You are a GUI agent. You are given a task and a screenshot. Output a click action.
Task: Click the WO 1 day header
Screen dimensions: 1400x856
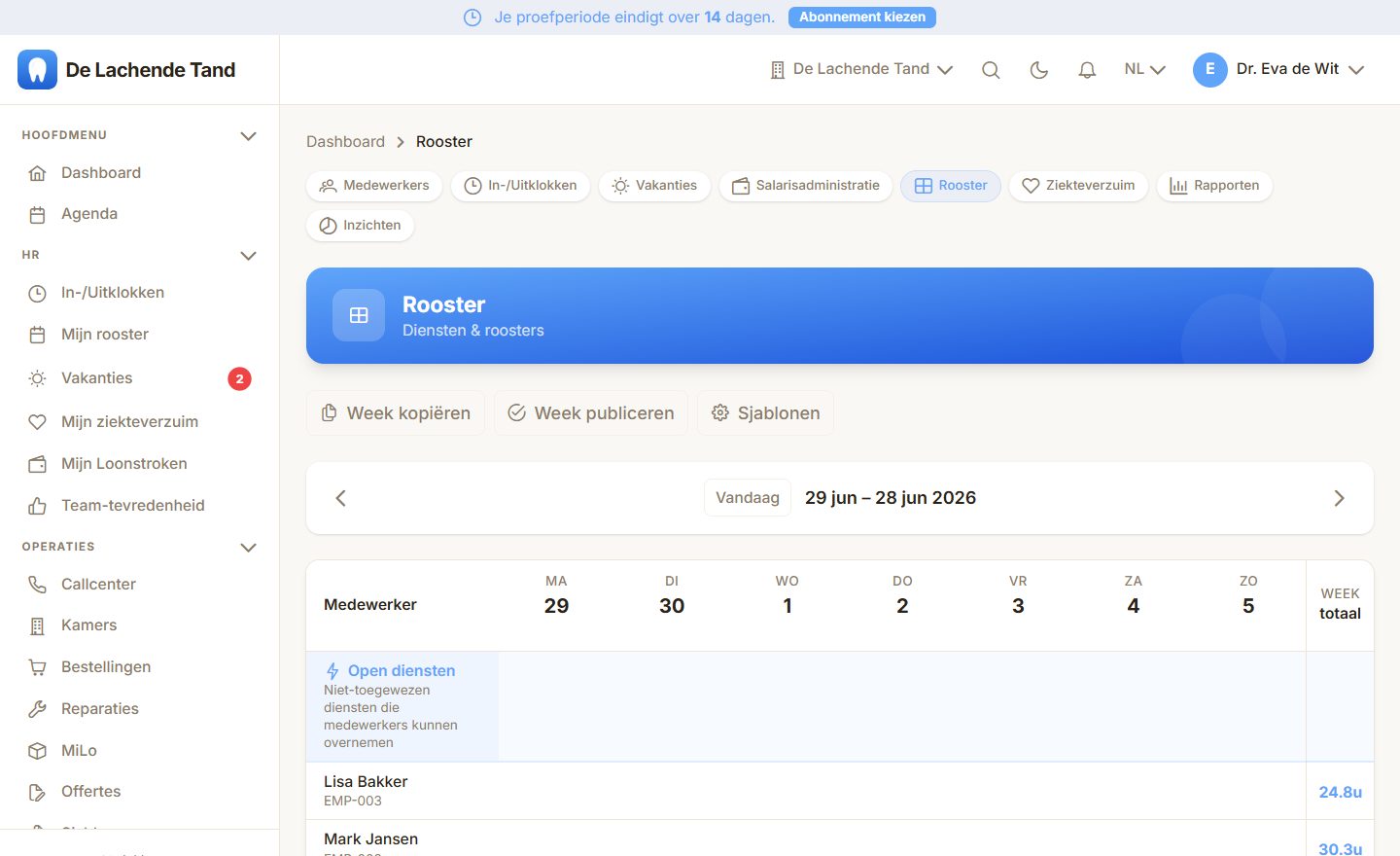787,596
